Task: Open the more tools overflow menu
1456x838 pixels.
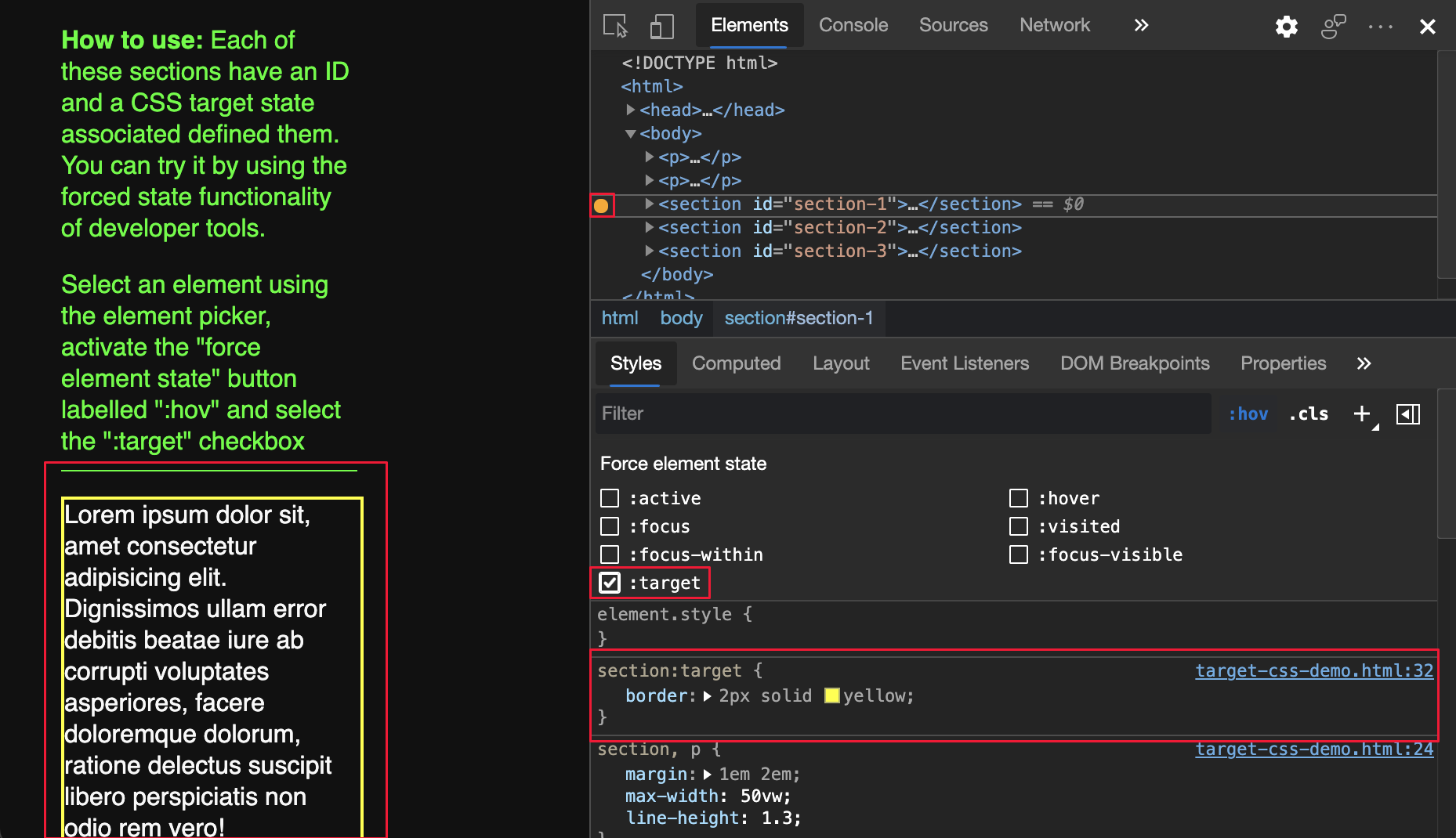Action: [x=1379, y=26]
